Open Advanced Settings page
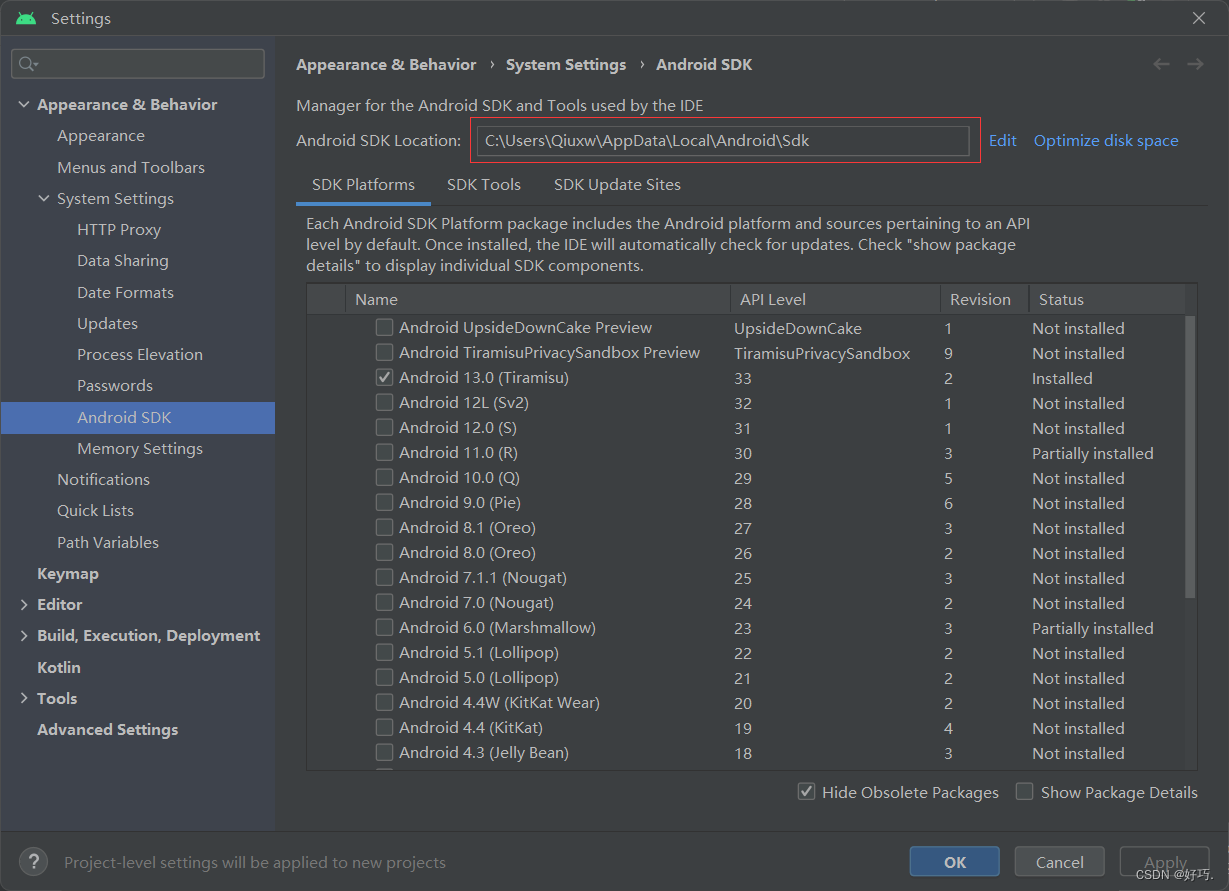The width and height of the screenshot is (1229, 891). click(108, 729)
